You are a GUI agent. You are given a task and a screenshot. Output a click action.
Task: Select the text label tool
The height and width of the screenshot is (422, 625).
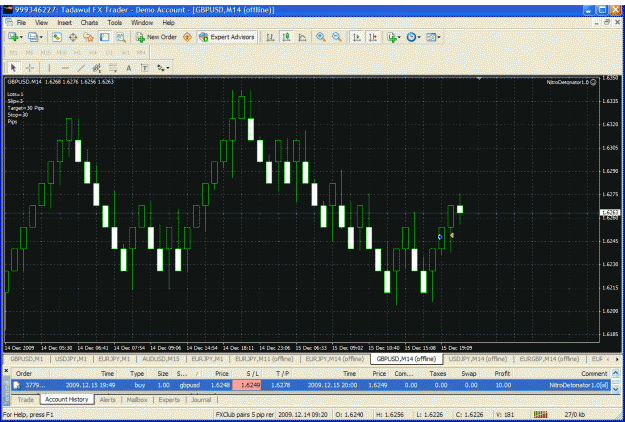click(x=145, y=68)
